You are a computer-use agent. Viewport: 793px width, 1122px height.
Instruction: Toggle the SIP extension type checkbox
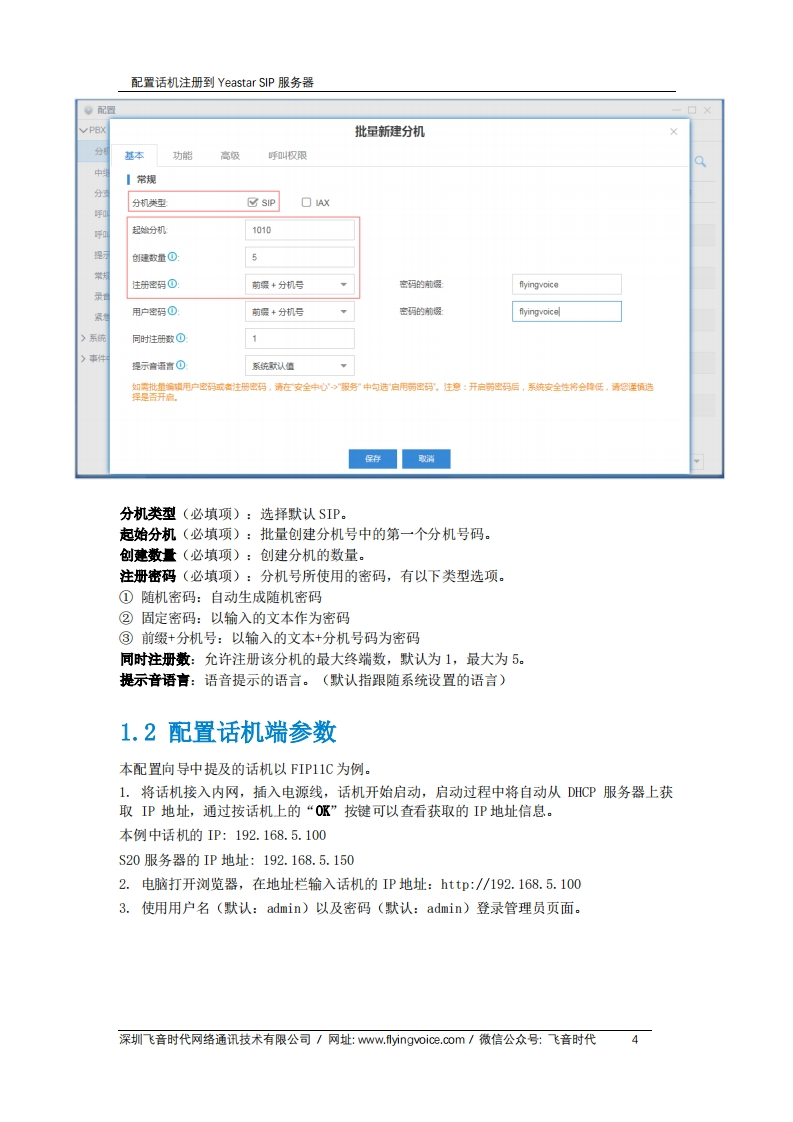[253, 202]
